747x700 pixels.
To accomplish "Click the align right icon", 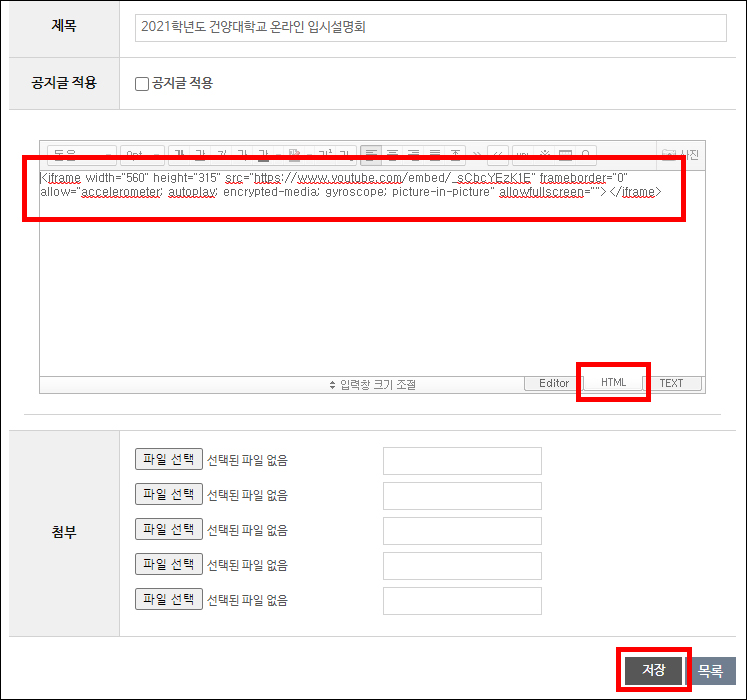I will [414, 155].
